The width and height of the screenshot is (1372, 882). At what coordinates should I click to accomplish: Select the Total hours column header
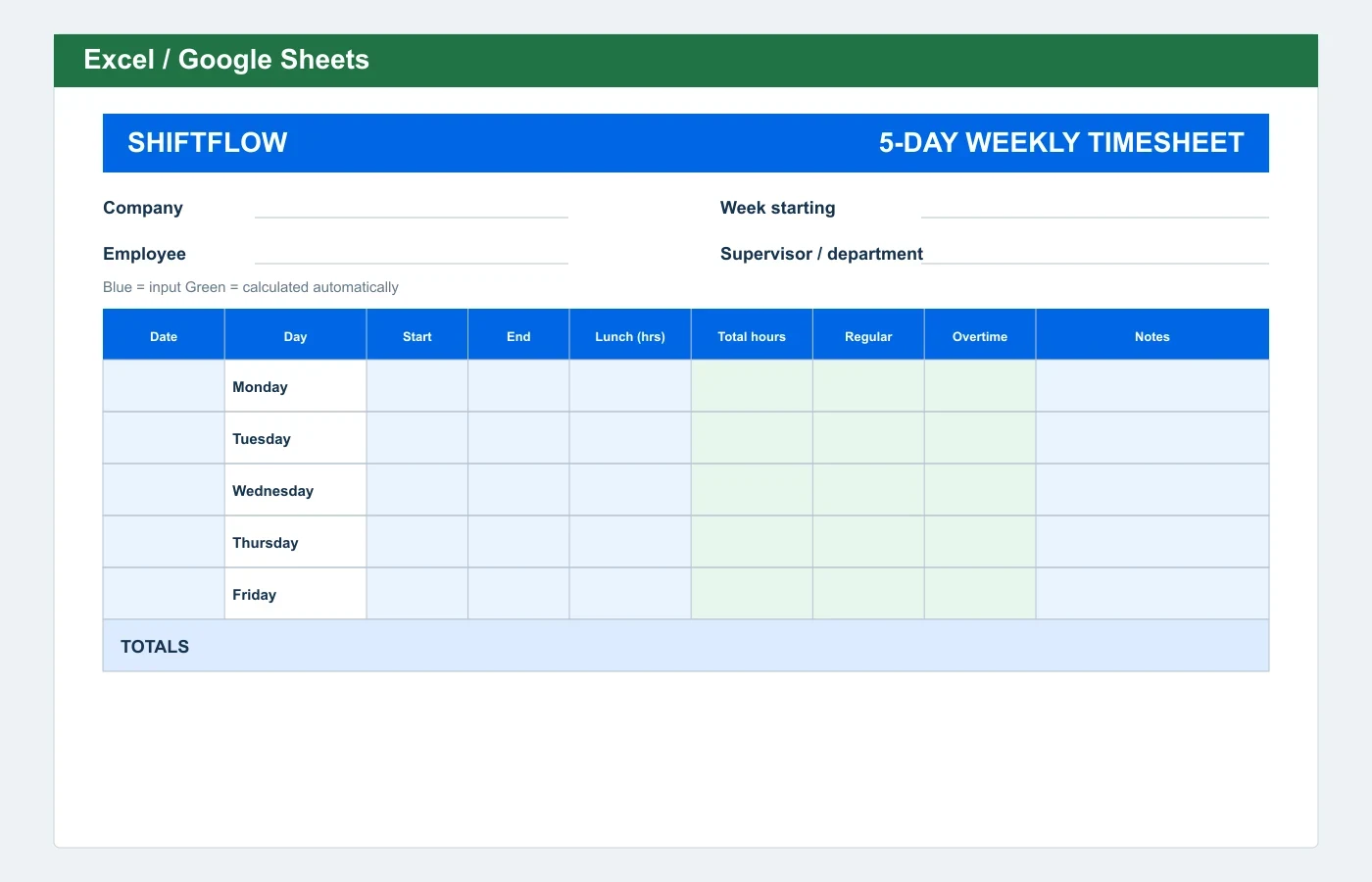[752, 335]
